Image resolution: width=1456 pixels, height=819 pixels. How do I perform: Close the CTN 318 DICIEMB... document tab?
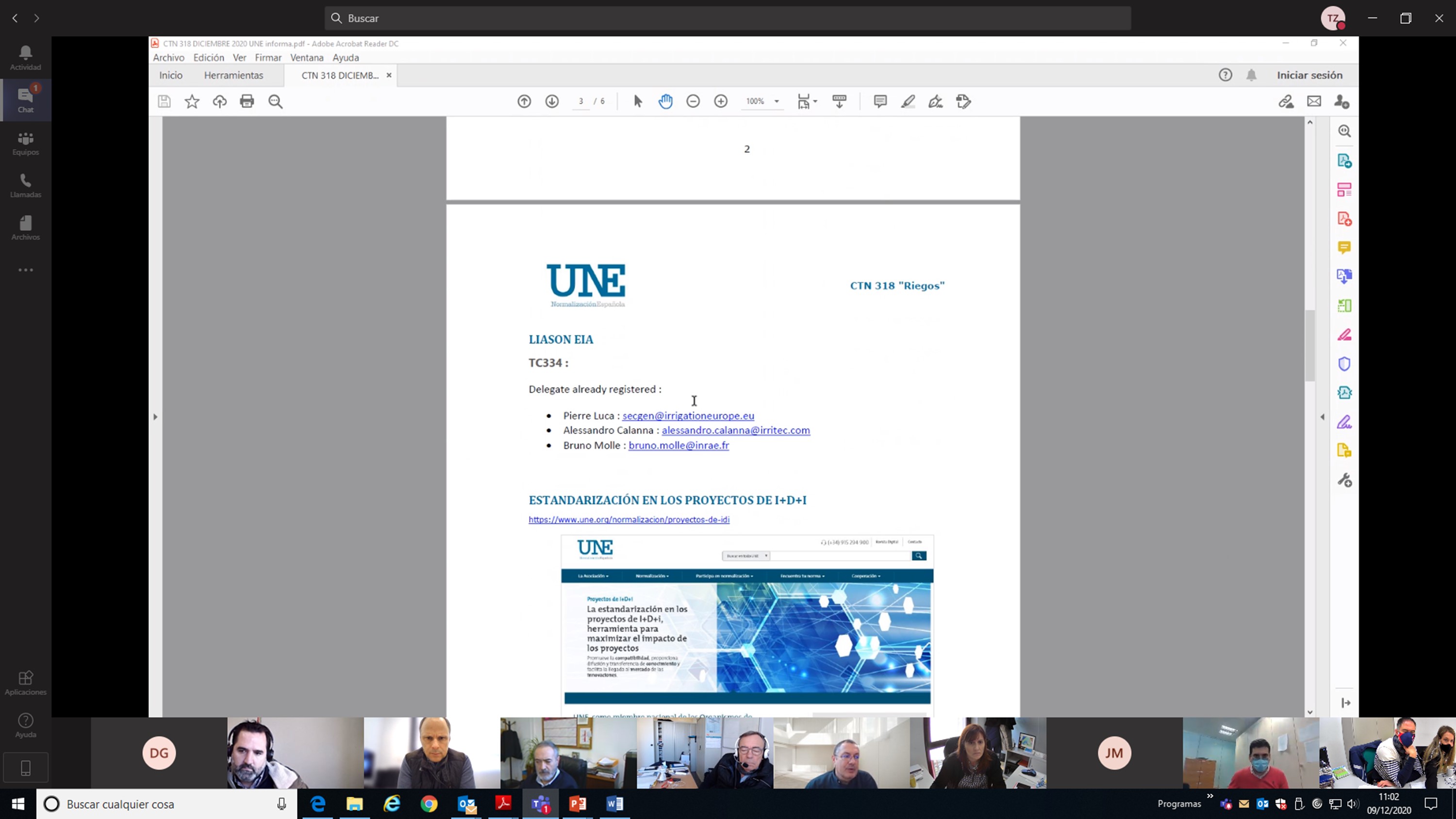[x=389, y=75]
